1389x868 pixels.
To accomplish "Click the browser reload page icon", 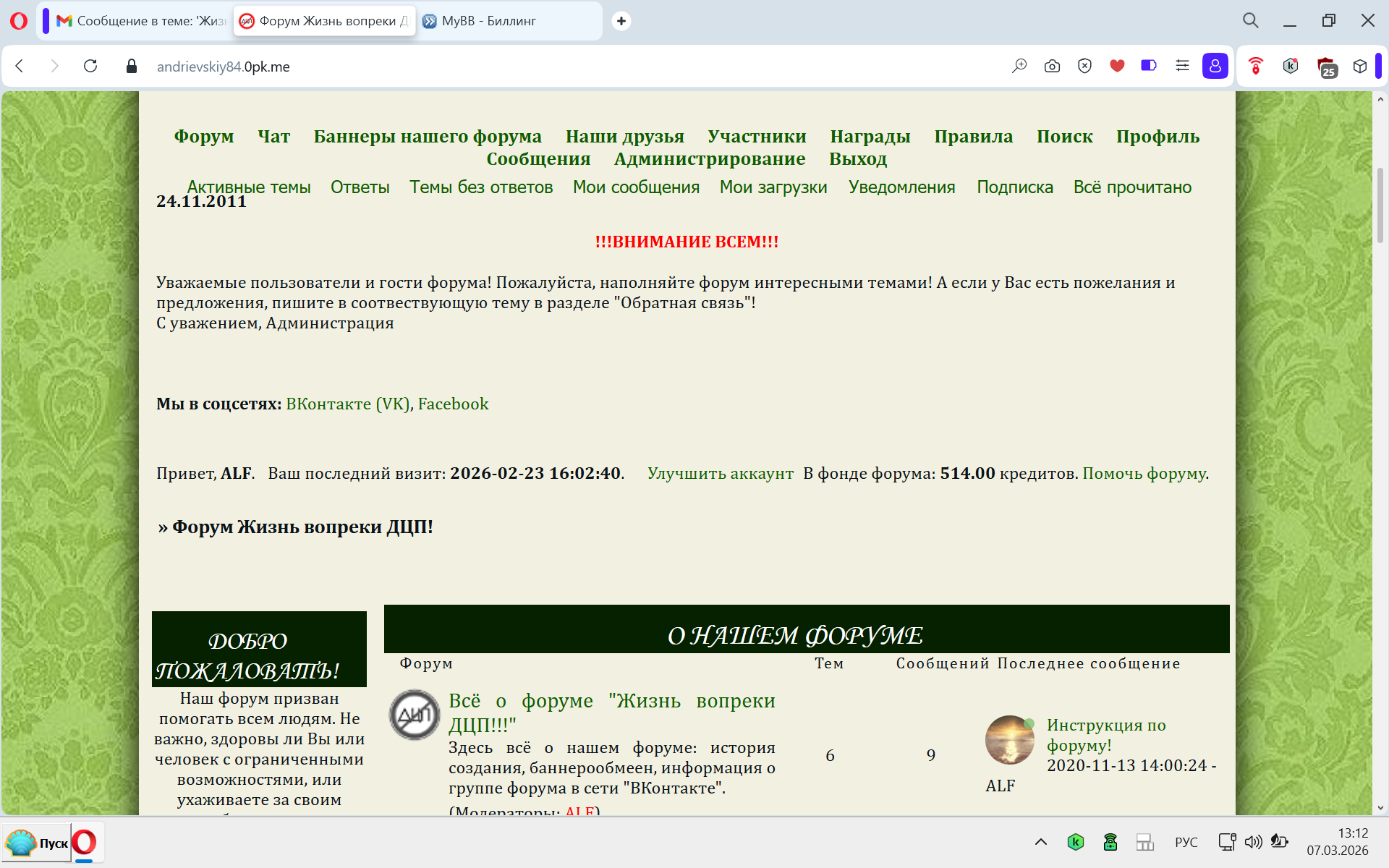I will (90, 66).
